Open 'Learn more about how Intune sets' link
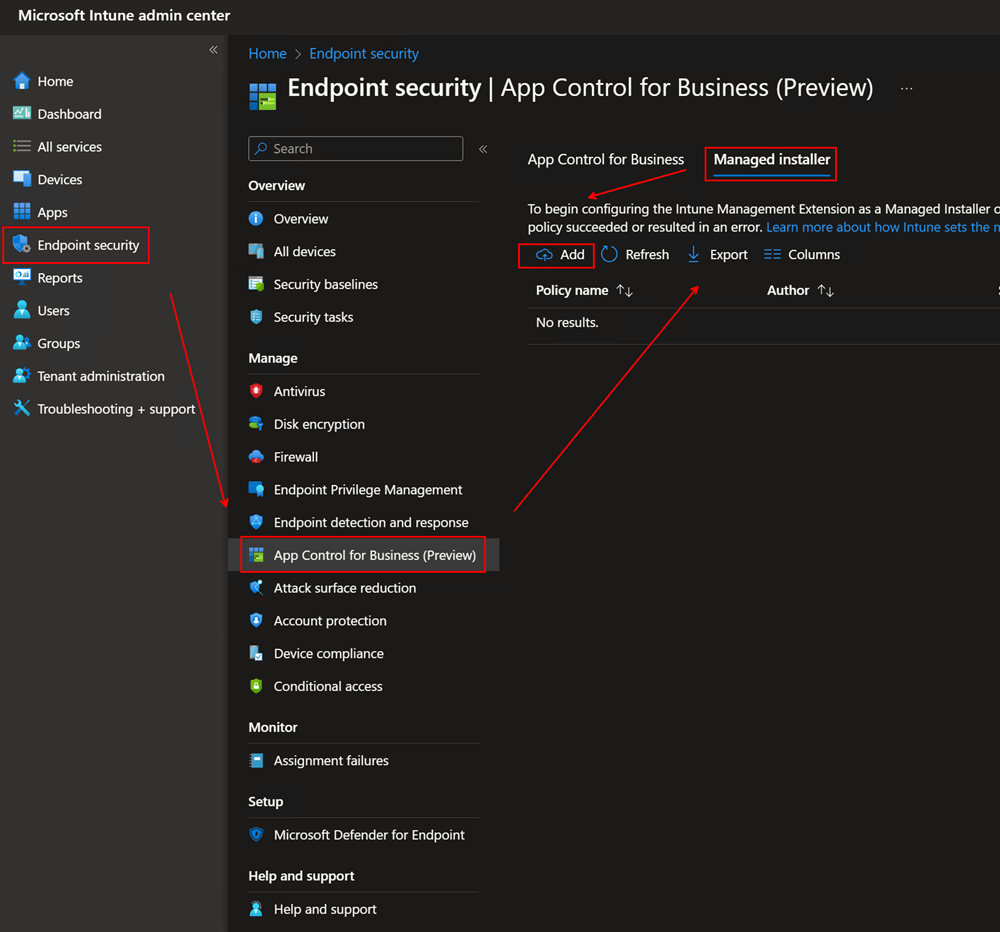Viewport: 1000px width, 932px height. click(x=883, y=227)
